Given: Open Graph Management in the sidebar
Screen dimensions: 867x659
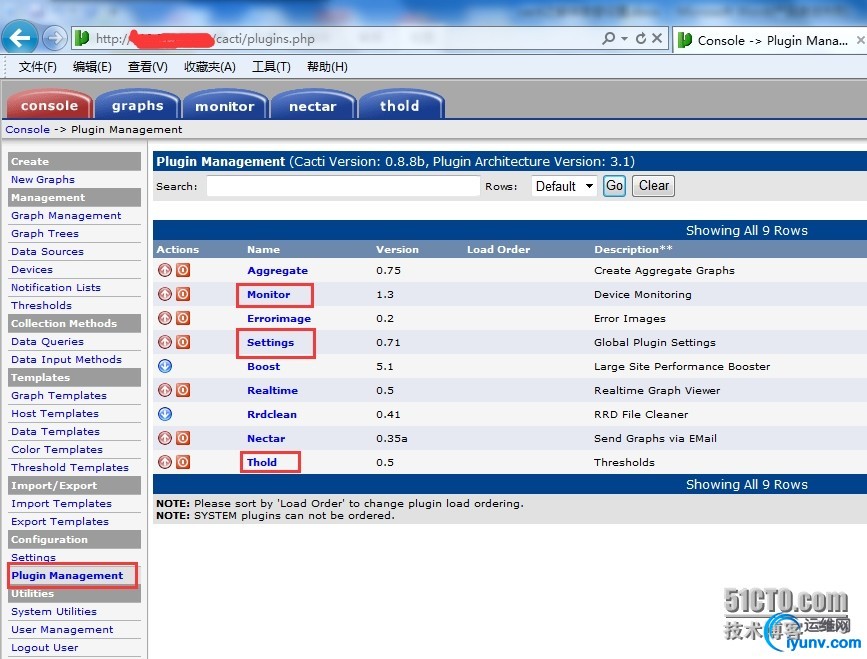Looking at the screenshot, I should pyautogui.click(x=66, y=216).
